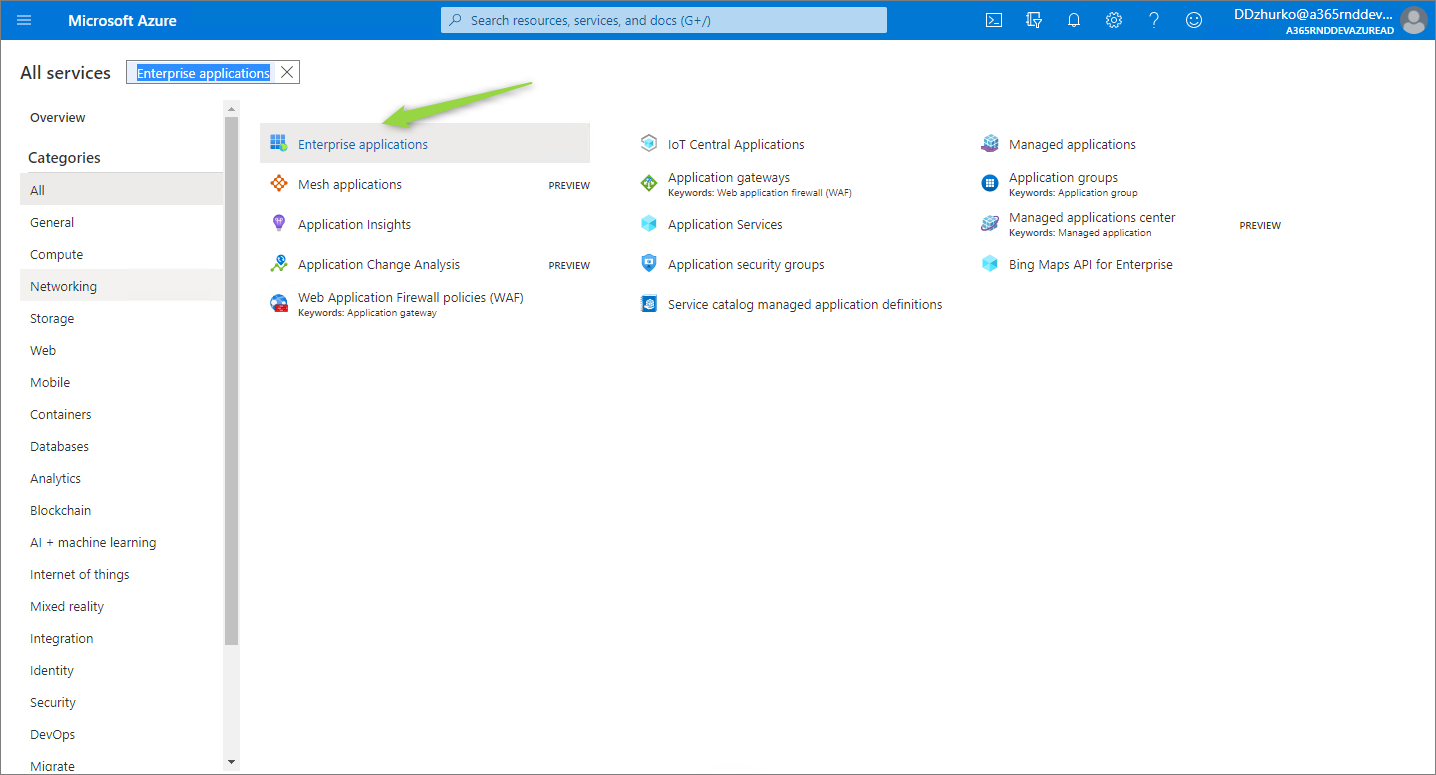Launch Cloud Shell from top bar
The image size is (1436, 775).
[993, 20]
